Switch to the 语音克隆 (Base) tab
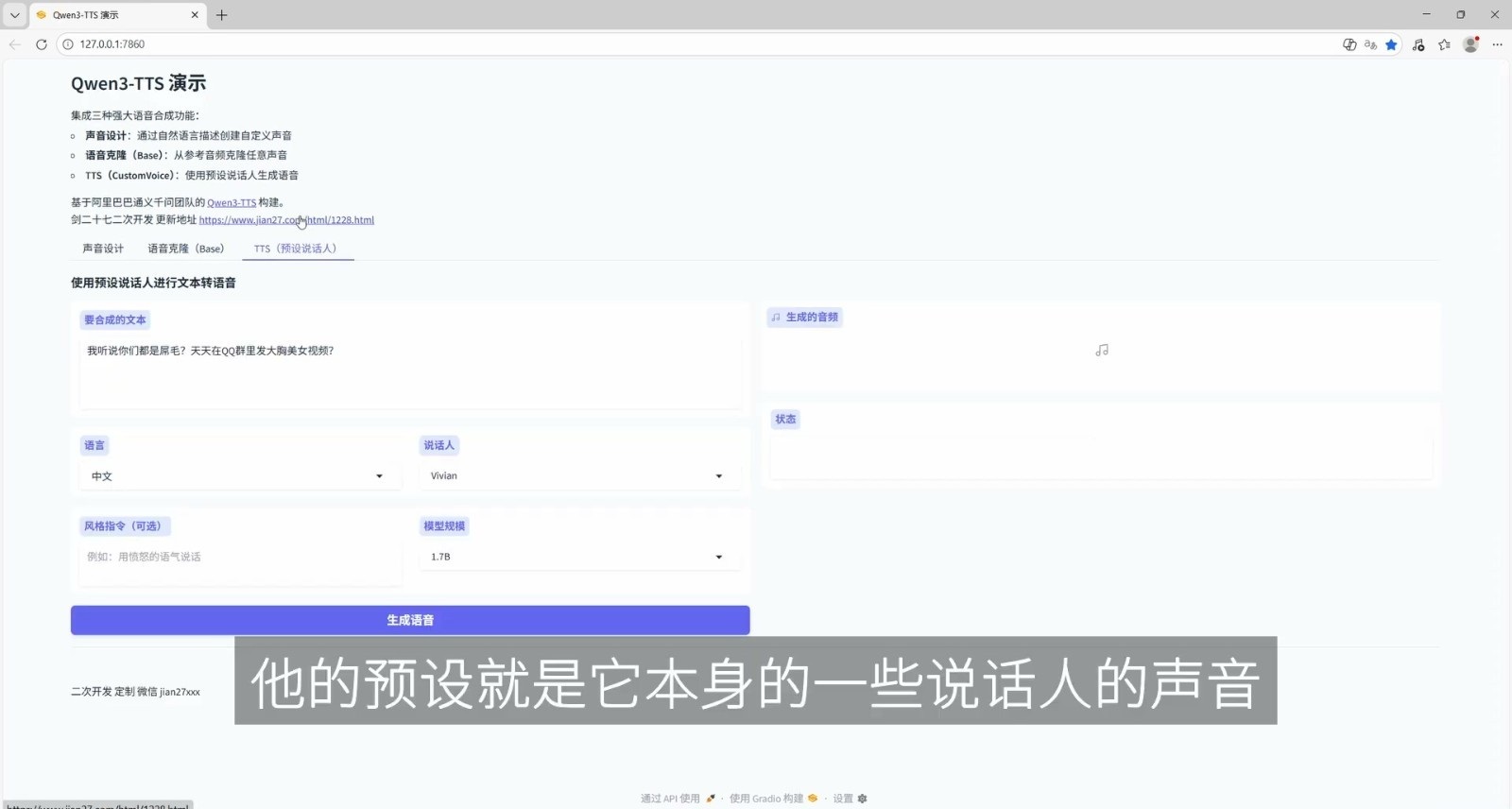 186,249
